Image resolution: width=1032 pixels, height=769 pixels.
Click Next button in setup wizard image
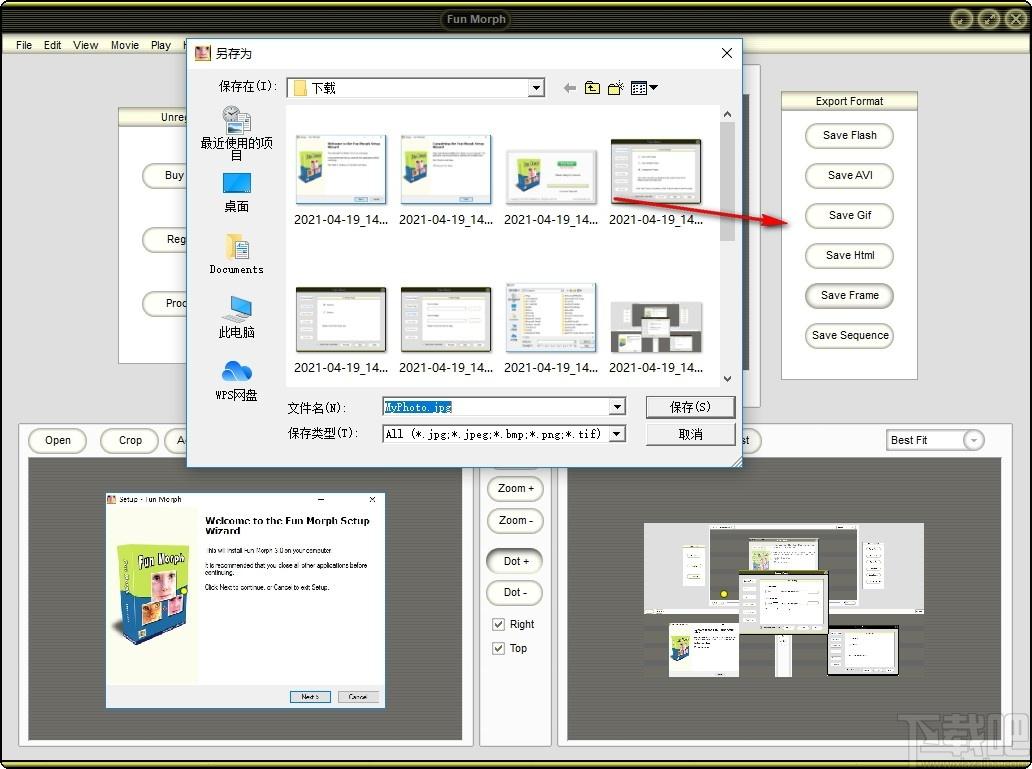click(x=310, y=697)
